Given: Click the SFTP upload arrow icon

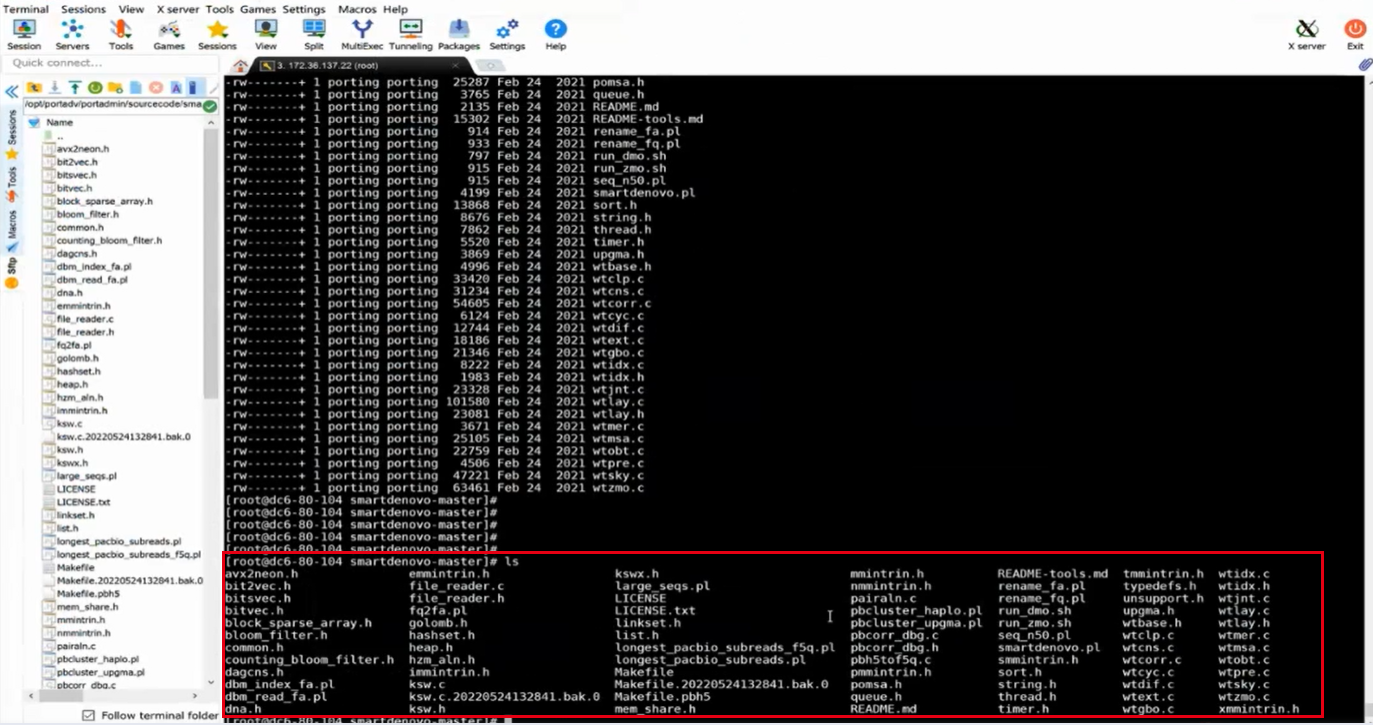Looking at the screenshot, I should click(75, 88).
